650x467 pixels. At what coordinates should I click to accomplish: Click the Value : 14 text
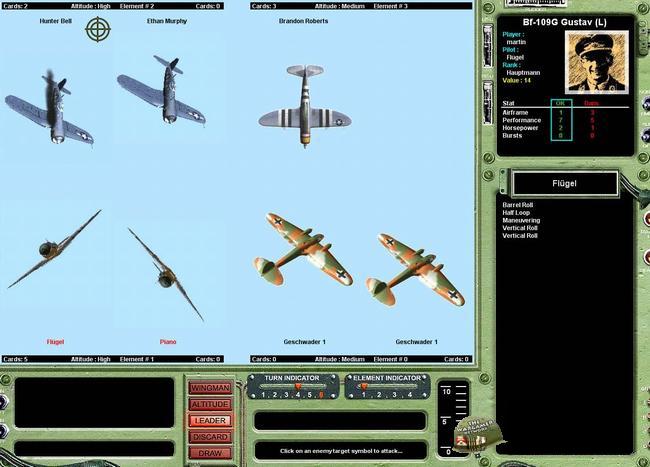pyautogui.click(x=517, y=80)
